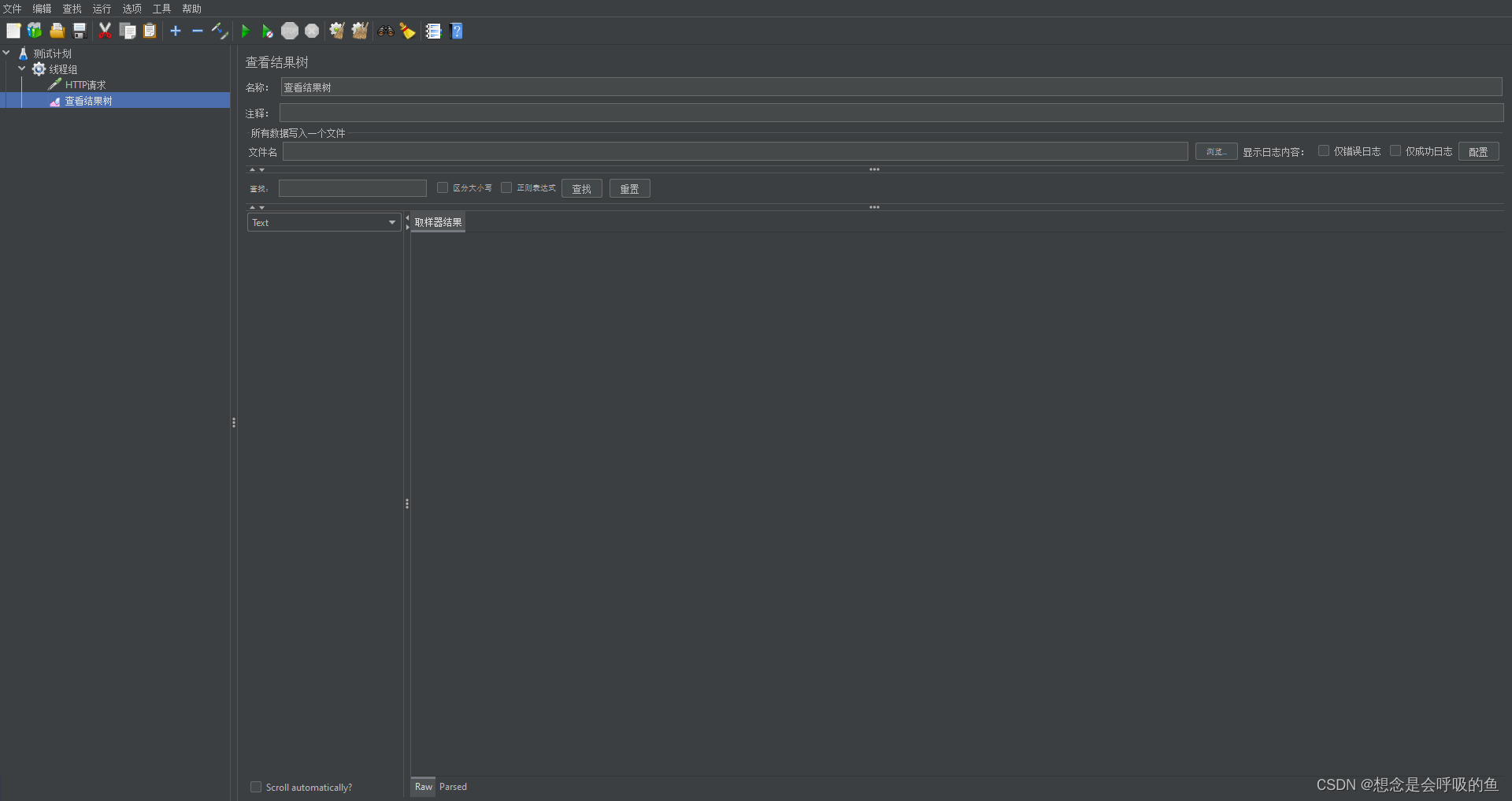Click the 文件名 input field
The image size is (1512, 801).
(x=736, y=151)
